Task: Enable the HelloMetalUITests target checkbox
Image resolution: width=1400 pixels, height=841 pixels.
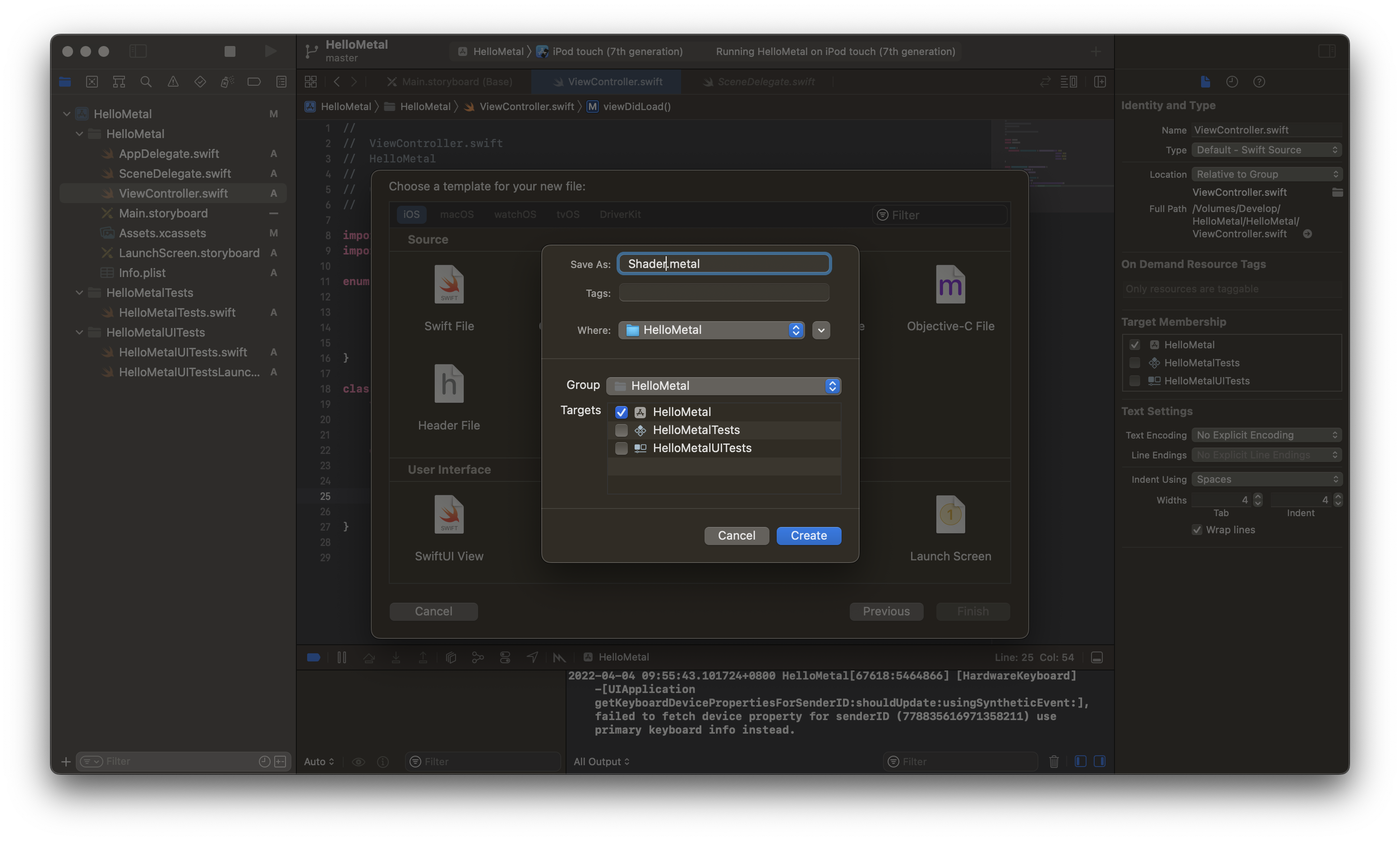Action: [x=621, y=448]
